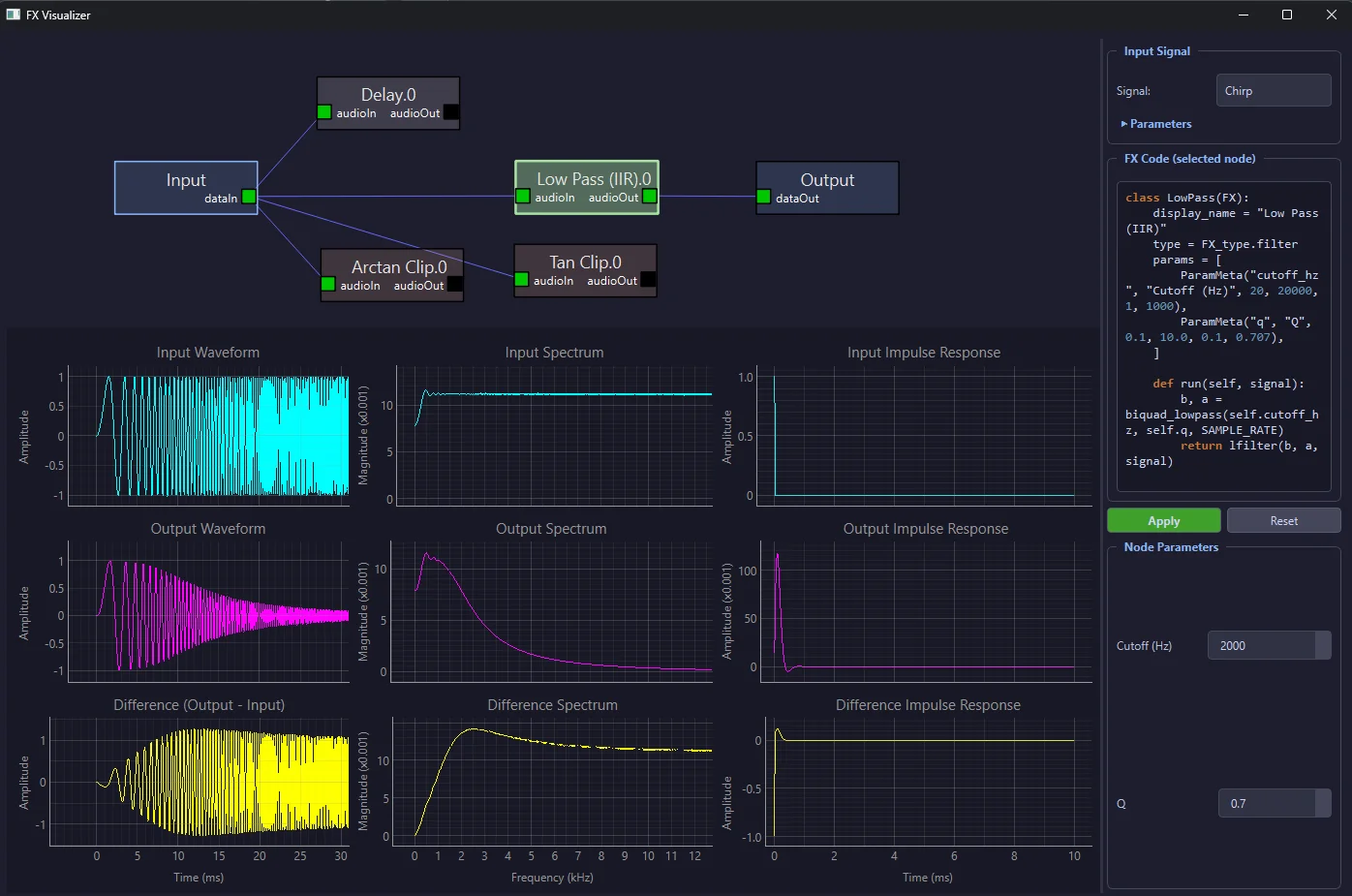Viewport: 1352px width, 896px height.
Task: Click the Tan Clip.0 audioIn green port
Action: [x=522, y=280]
